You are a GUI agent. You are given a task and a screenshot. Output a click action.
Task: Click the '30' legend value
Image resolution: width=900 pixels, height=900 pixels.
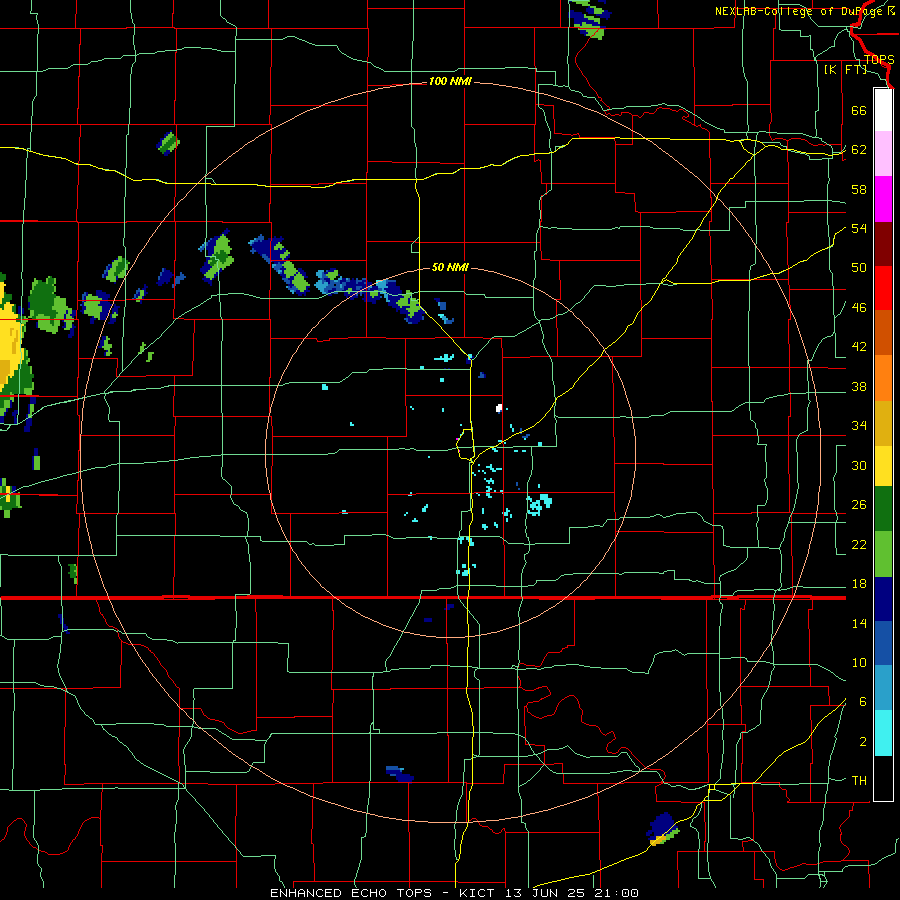click(x=859, y=465)
